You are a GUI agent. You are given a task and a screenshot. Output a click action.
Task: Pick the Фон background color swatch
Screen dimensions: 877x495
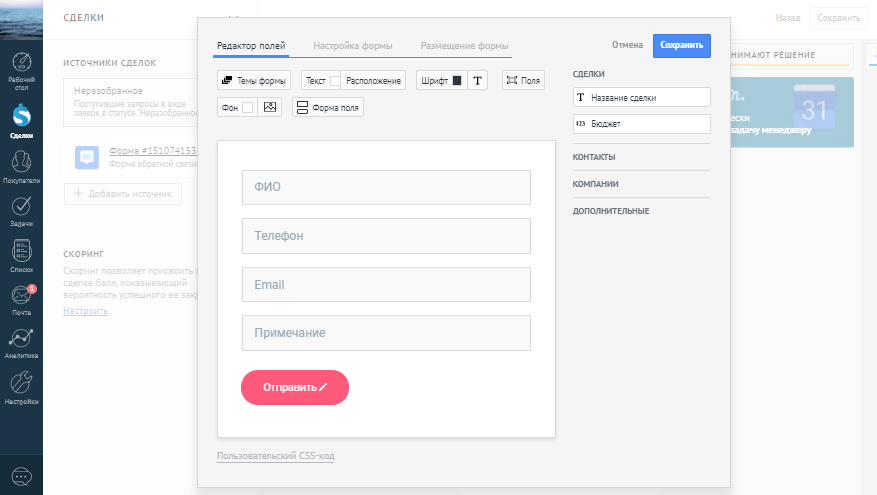[x=247, y=107]
